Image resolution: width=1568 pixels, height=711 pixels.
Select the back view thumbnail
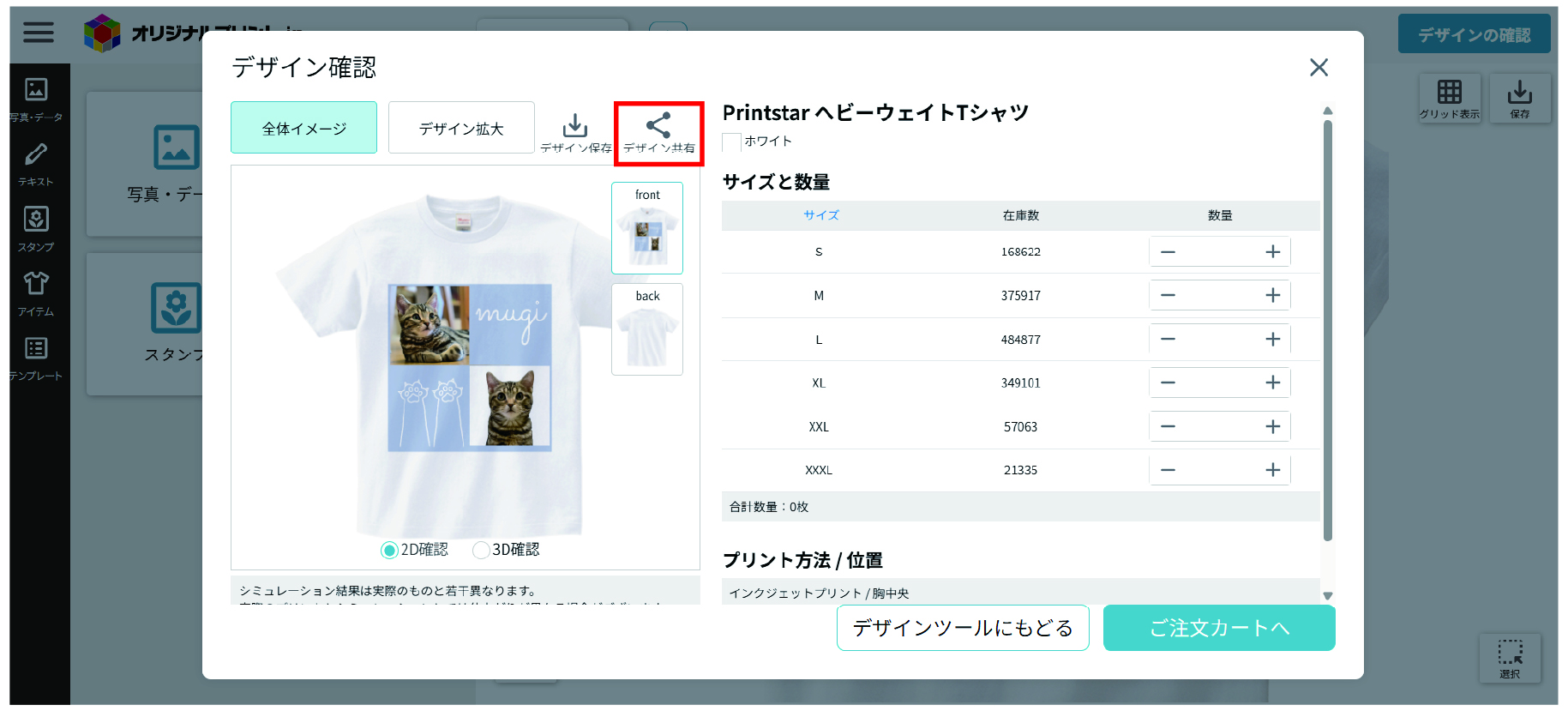pos(647,329)
